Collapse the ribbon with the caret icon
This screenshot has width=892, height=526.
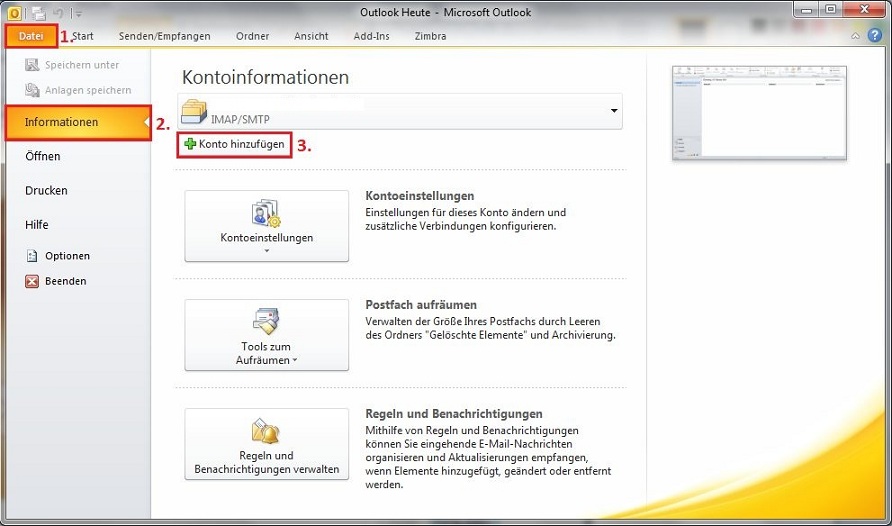pos(855,36)
